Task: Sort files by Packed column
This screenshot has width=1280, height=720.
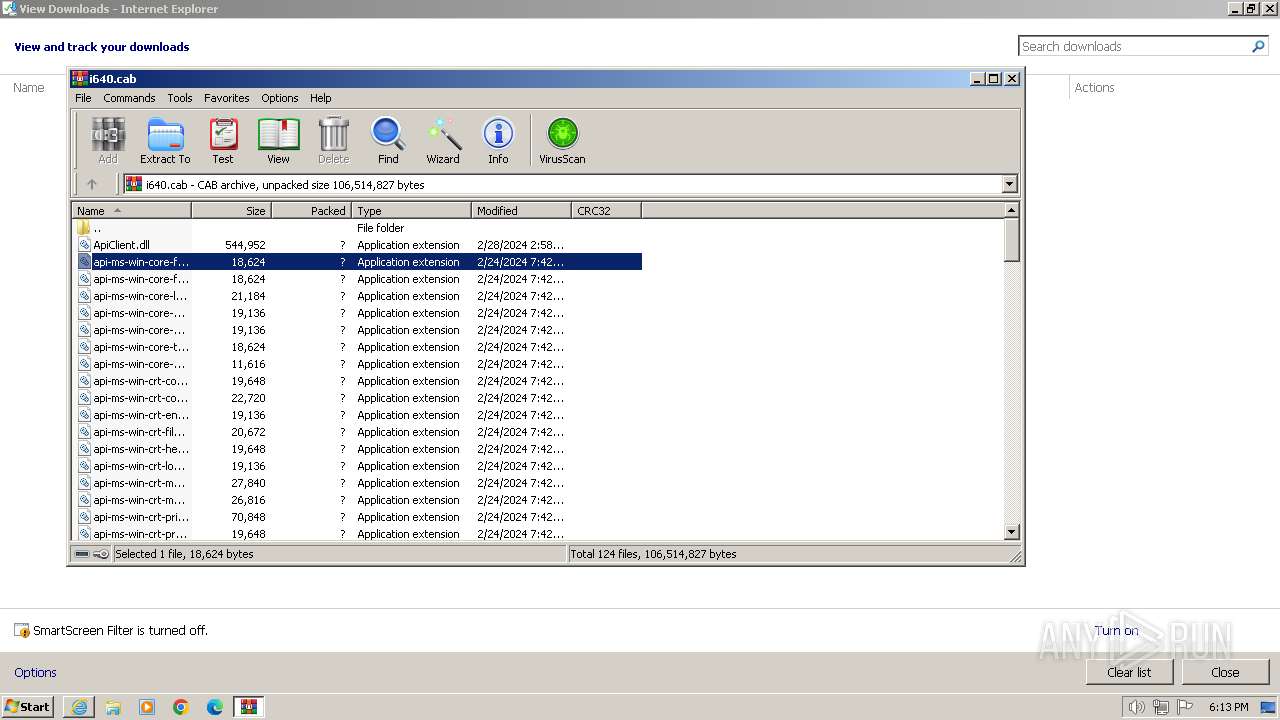Action: pyautogui.click(x=312, y=211)
